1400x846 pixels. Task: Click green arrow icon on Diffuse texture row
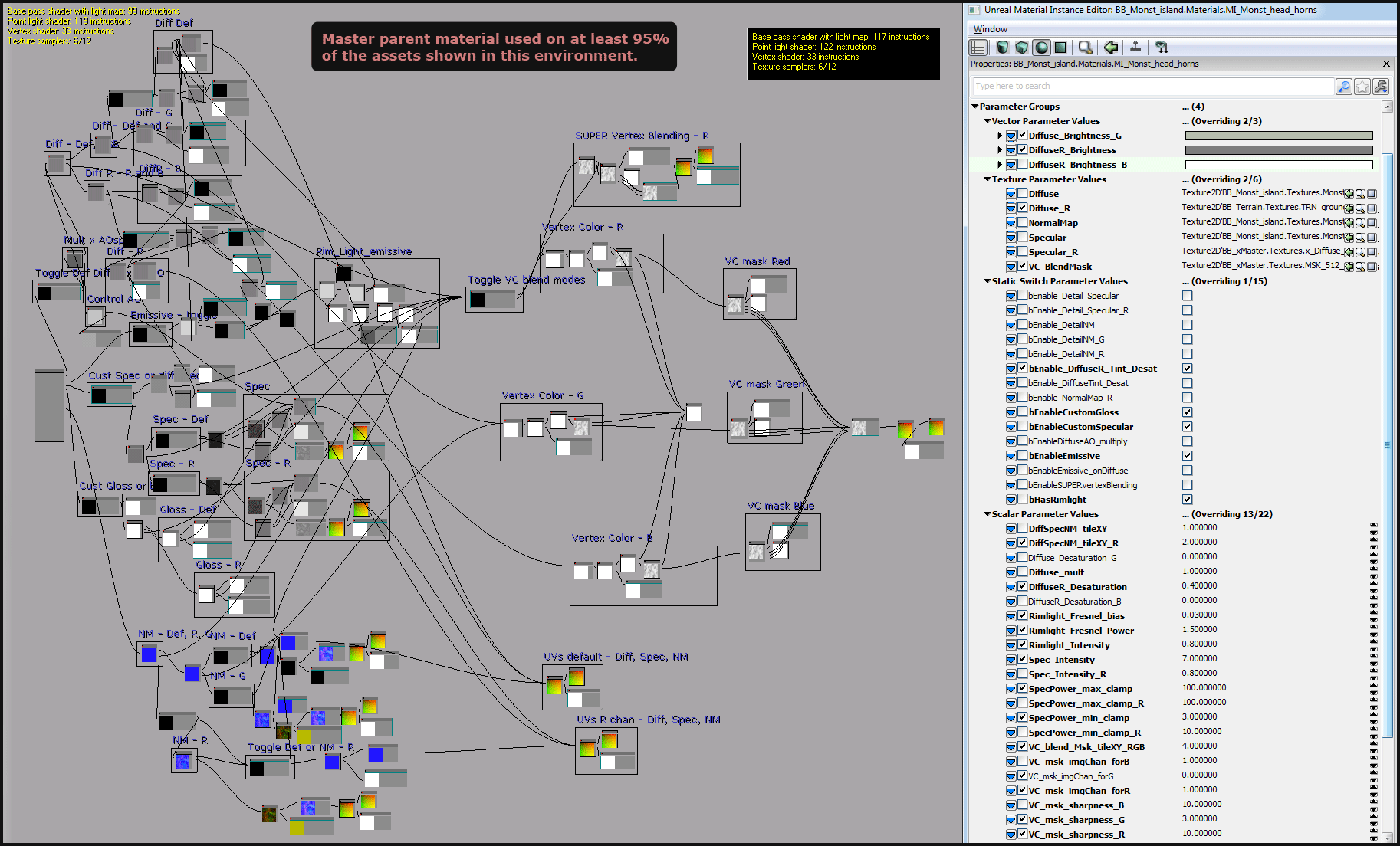(x=1349, y=194)
